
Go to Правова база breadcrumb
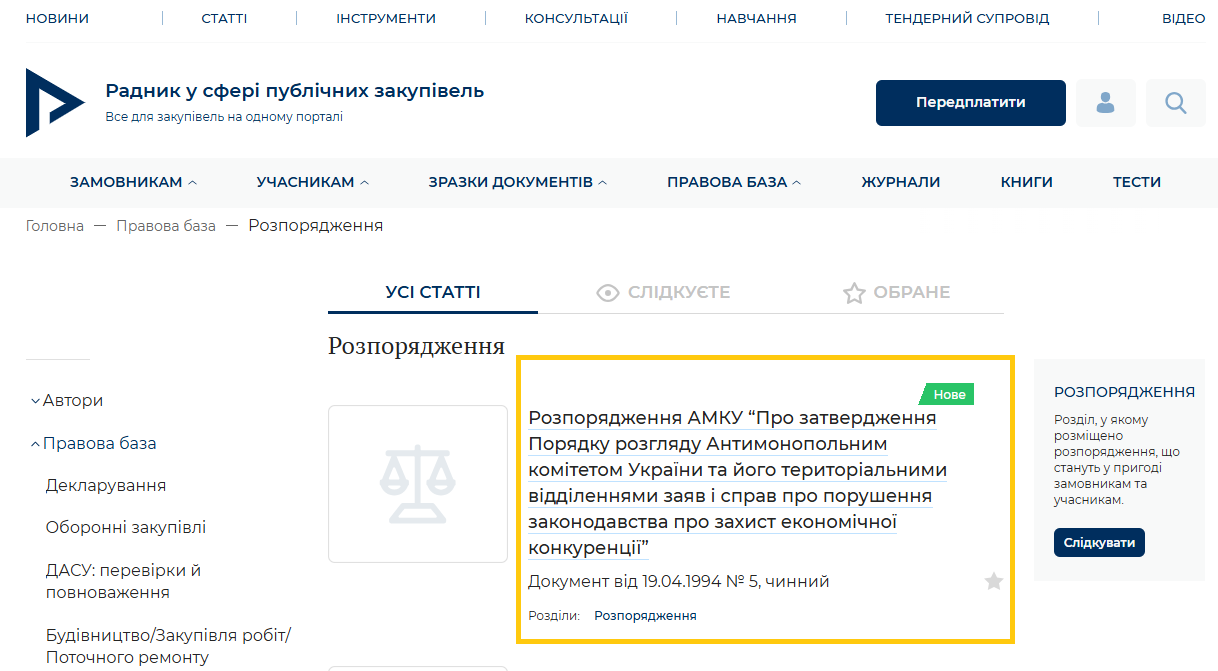pyautogui.click(x=166, y=226)
